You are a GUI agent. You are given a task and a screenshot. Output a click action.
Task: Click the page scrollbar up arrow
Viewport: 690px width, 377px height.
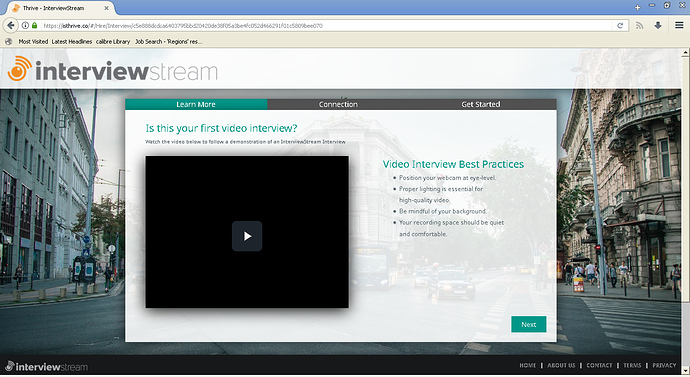coord(685,53)
